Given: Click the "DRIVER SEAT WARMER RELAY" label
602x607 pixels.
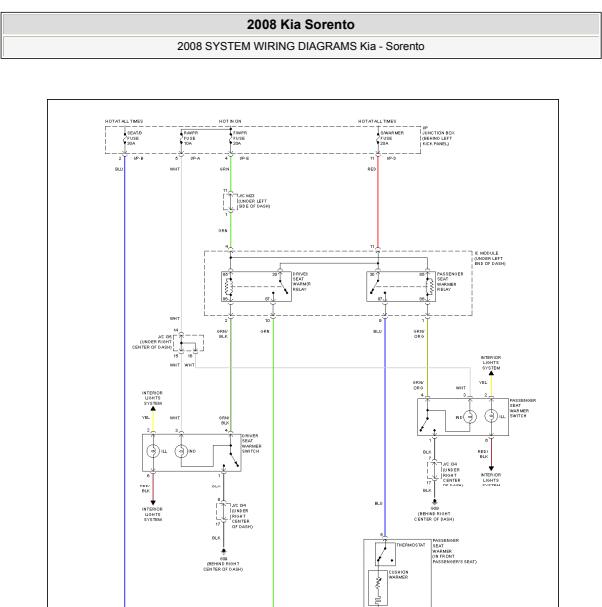Looking at the screenshot, I should pos(301,281).
